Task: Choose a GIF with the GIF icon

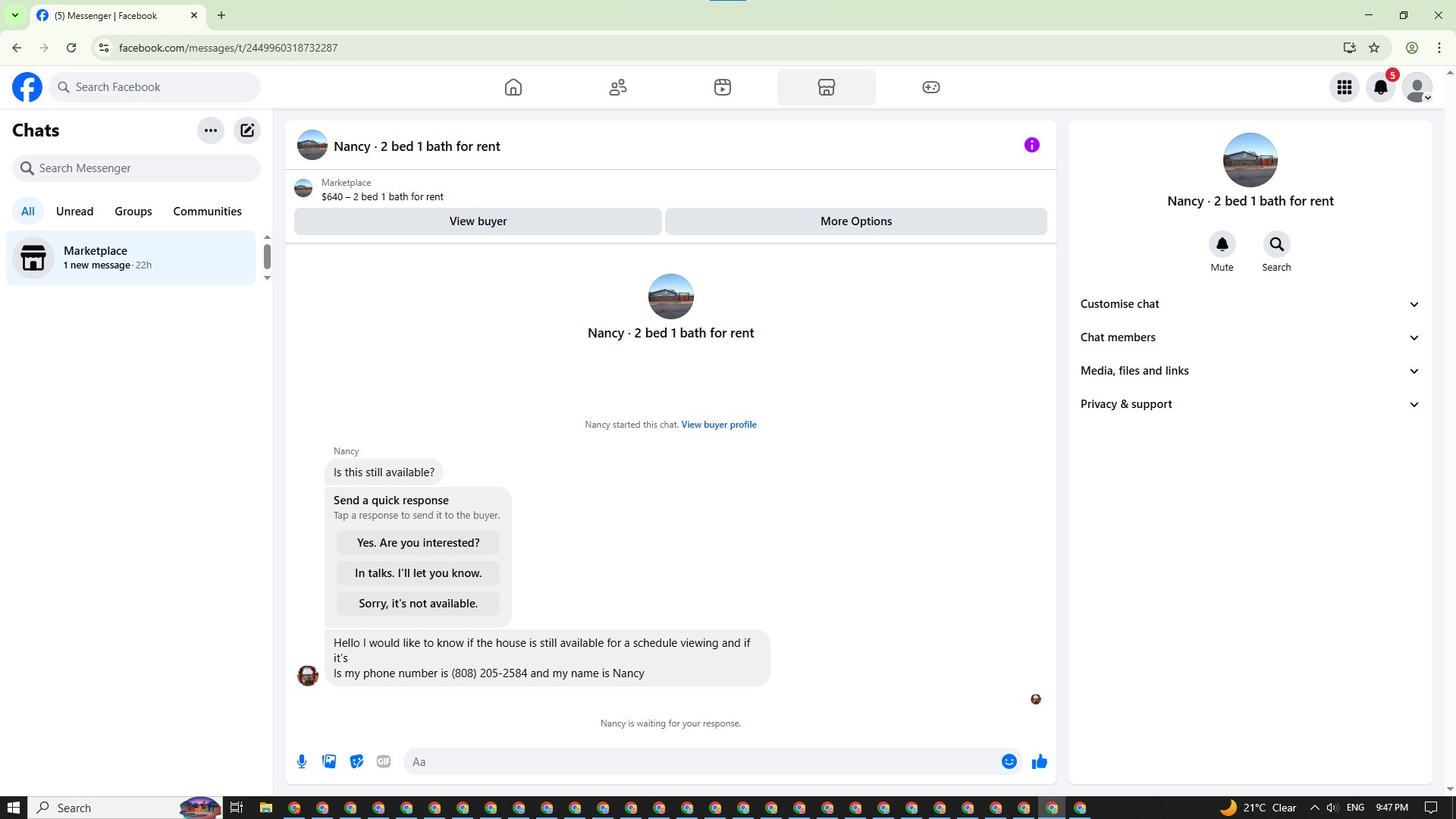Action: point(384,761)
